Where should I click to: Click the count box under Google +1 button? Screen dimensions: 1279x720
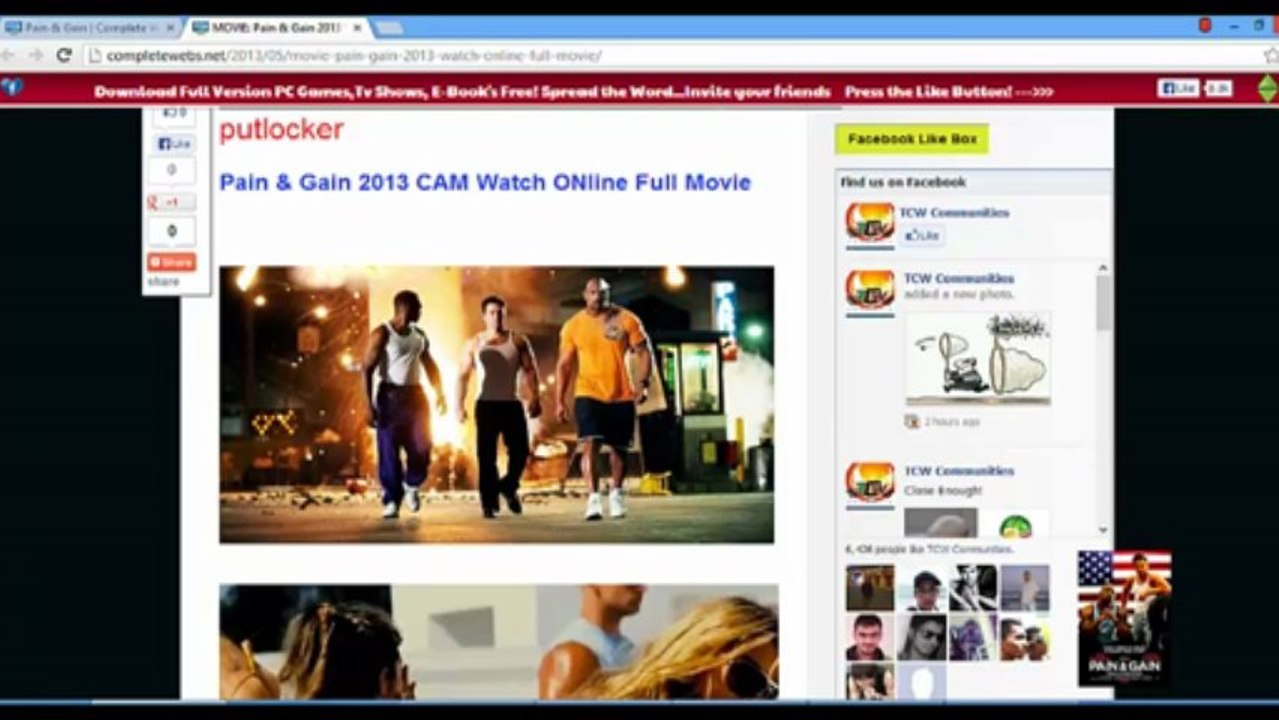171,231
